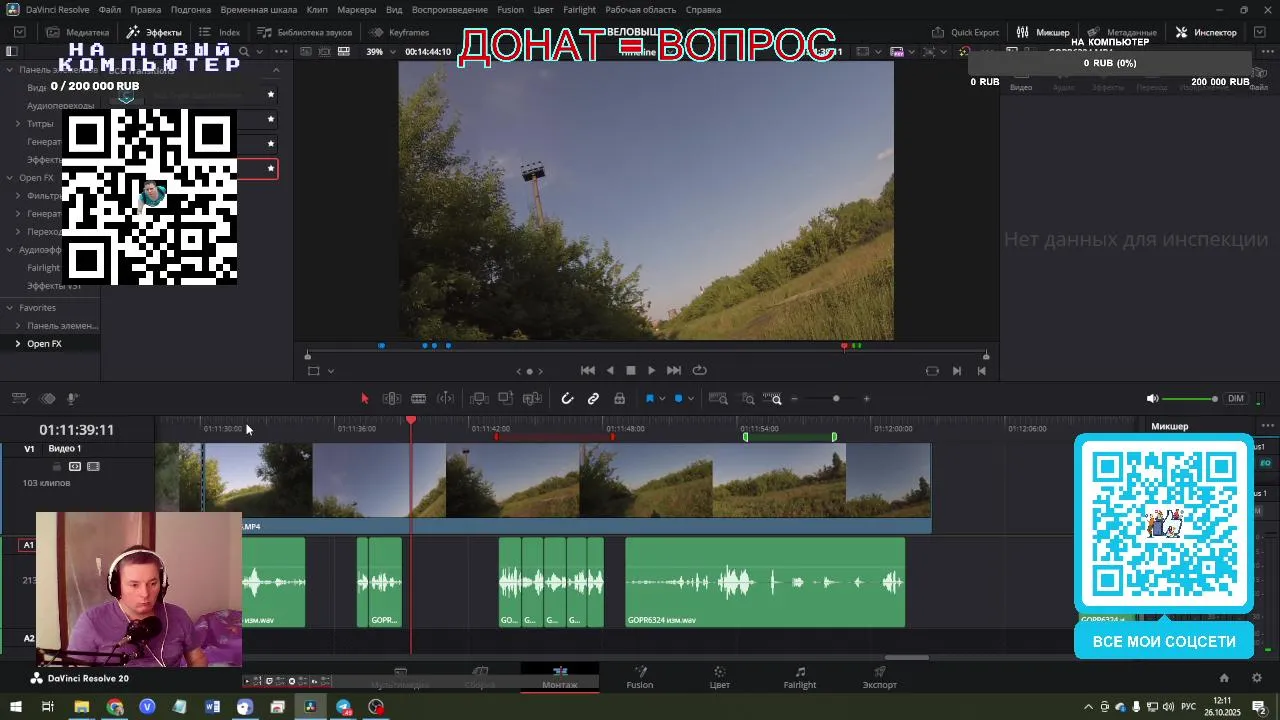Go to previous edit point button
1280x720 pixels.
[x=982, y=371]
